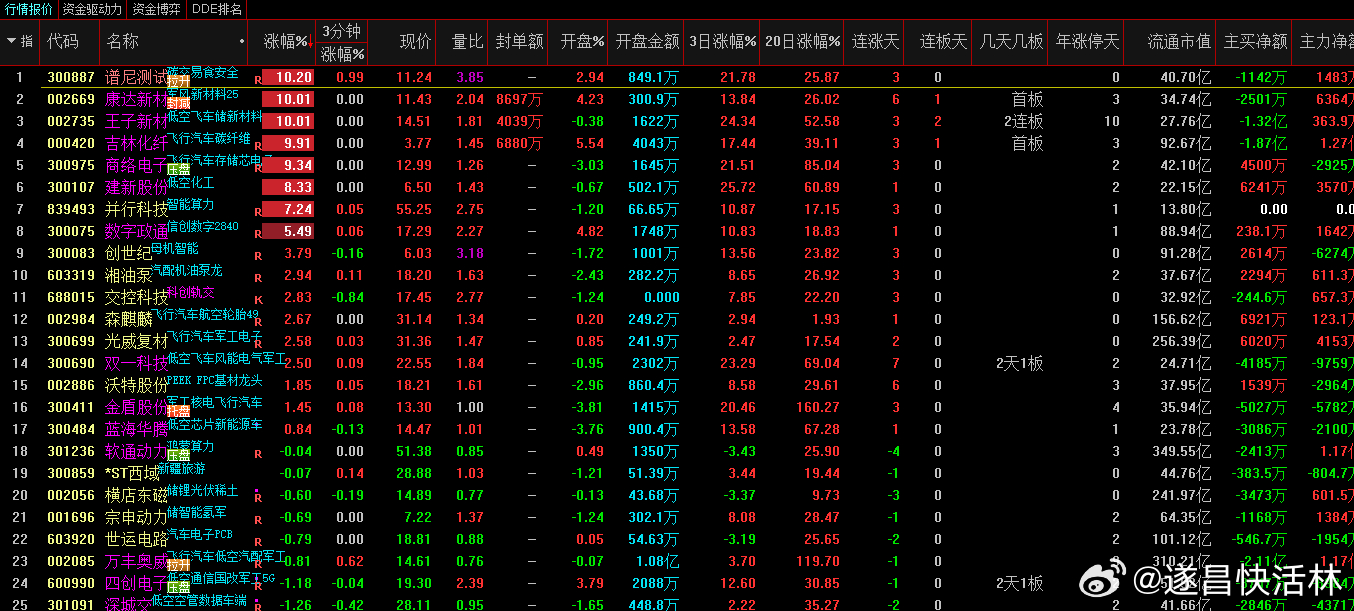Open the DDE排名 tab
This screenshot has width=1354, height=611.
(x=217, y=9)
